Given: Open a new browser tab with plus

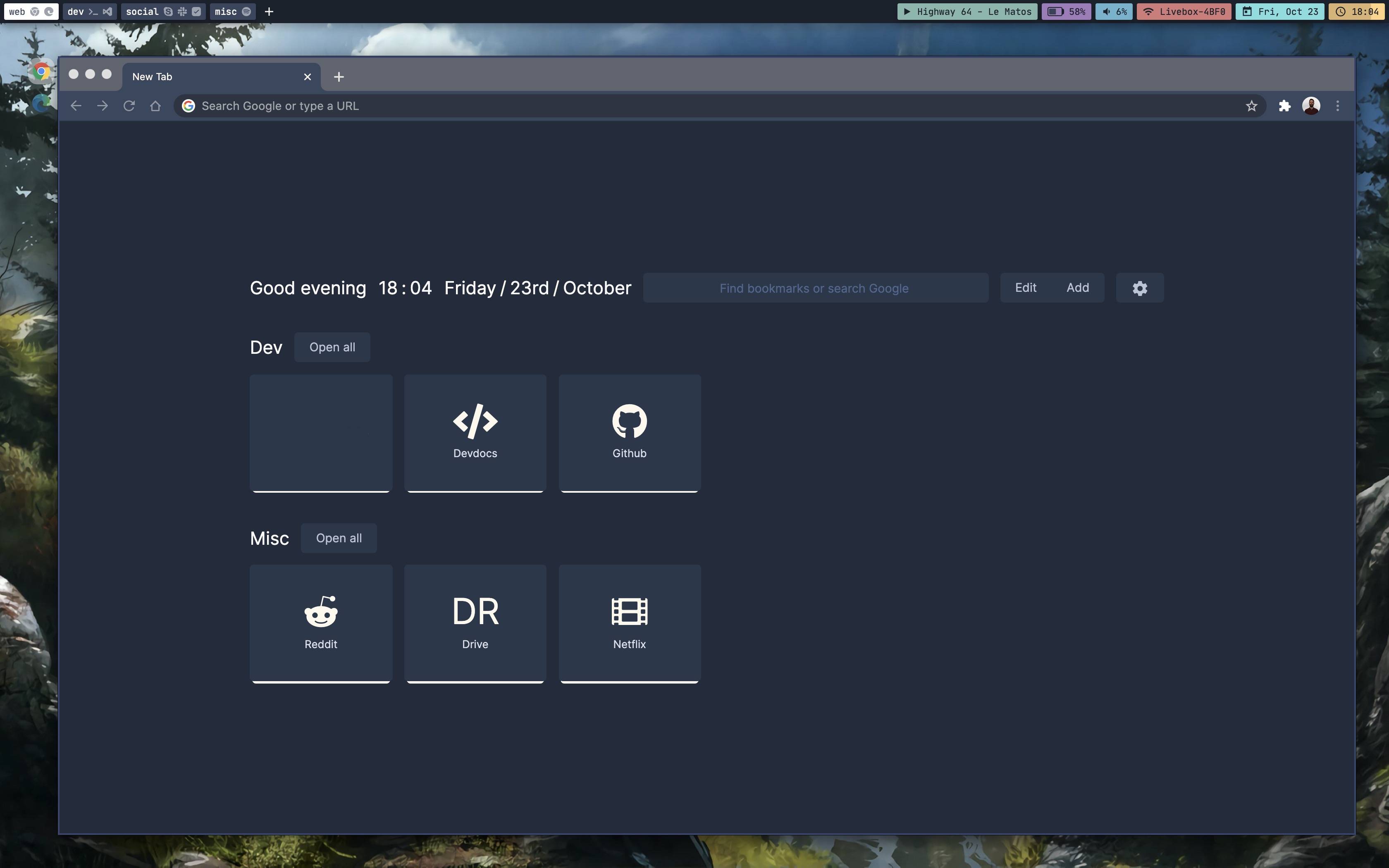Looking at the screenshot, I should tap(339, 77).
